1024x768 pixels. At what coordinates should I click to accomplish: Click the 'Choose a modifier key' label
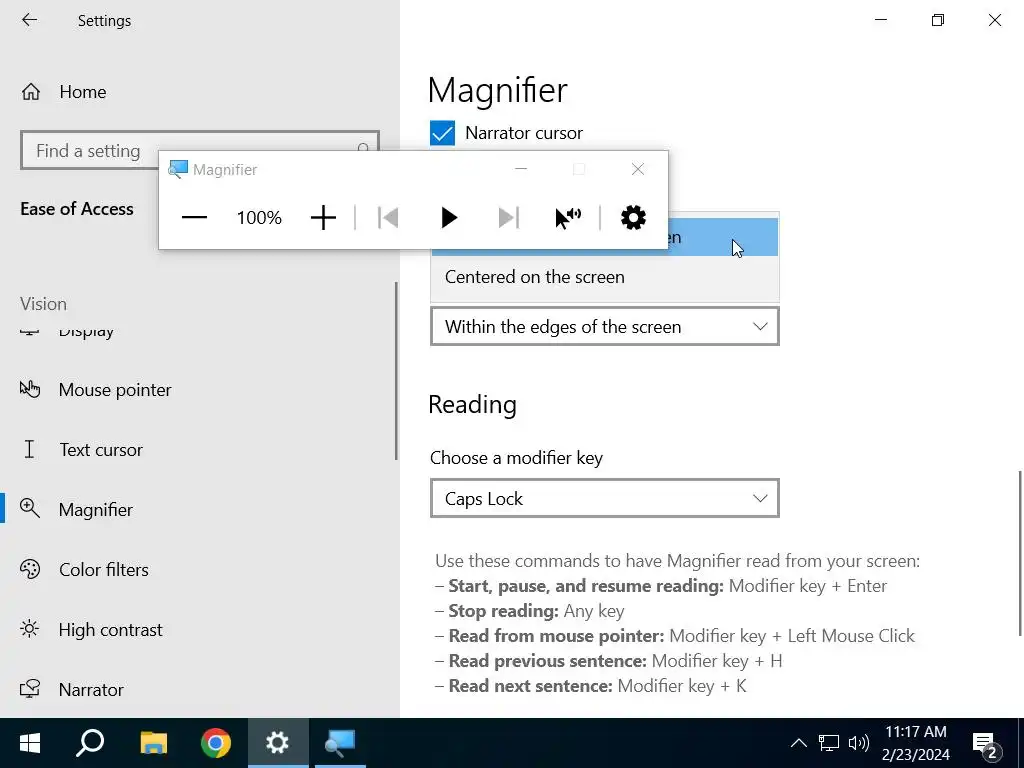click(x=516, y=458)
